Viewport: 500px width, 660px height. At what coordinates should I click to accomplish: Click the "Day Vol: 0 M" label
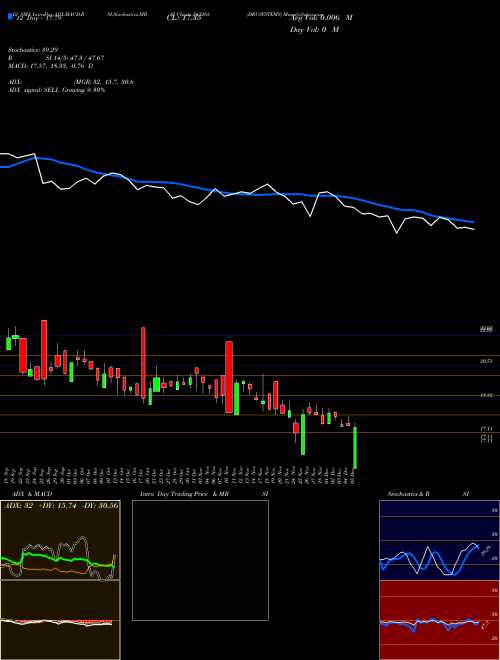[x=314, y=30]
